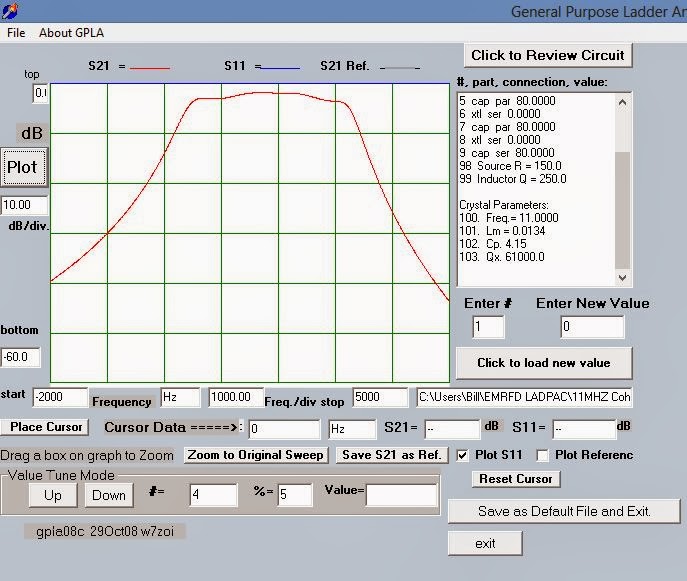The image size is (687, 581).
Task: Click the Freq./div stop field
Action: (x=380, y=398)
